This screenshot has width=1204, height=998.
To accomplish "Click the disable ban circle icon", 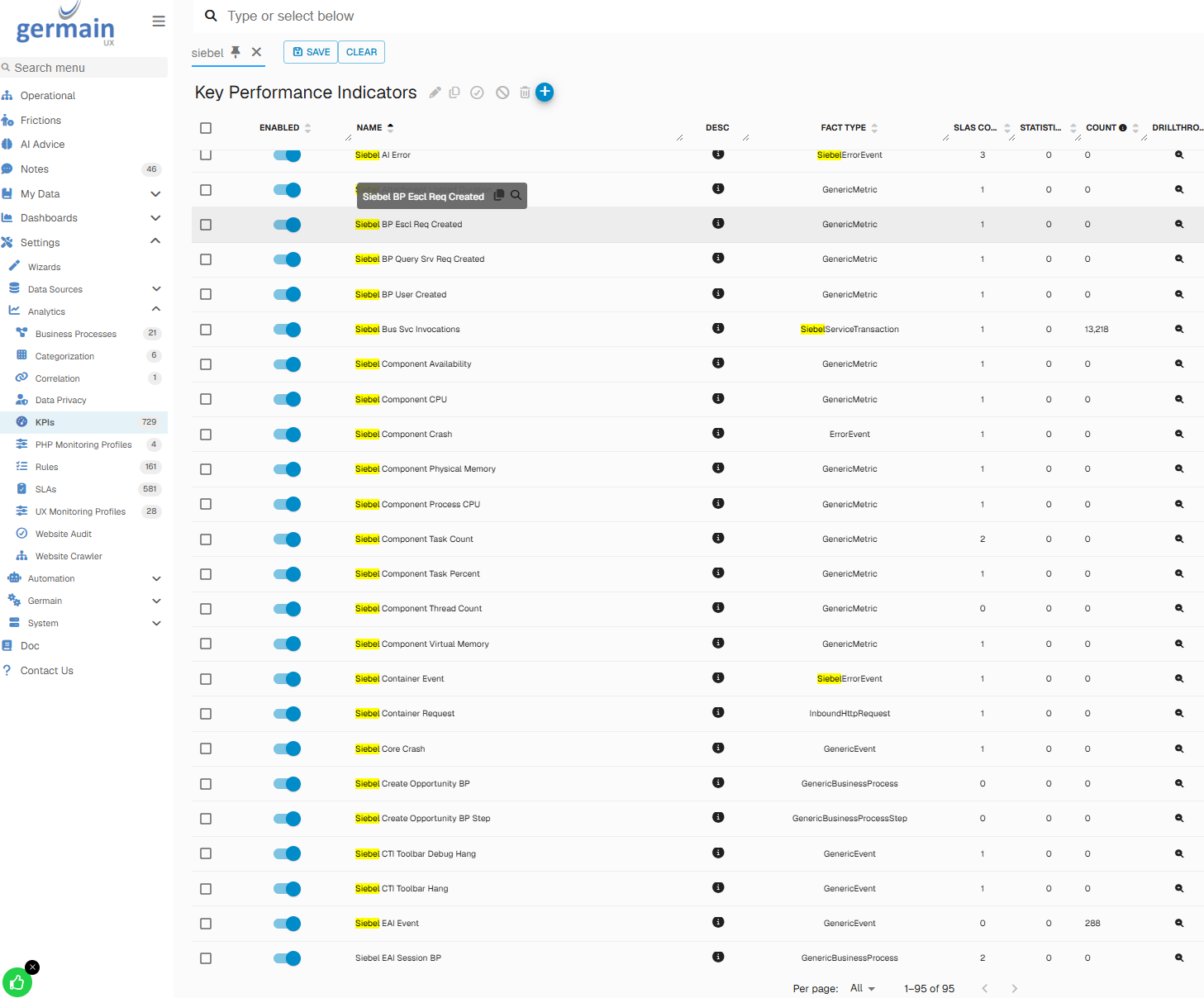I will [502, 93].
